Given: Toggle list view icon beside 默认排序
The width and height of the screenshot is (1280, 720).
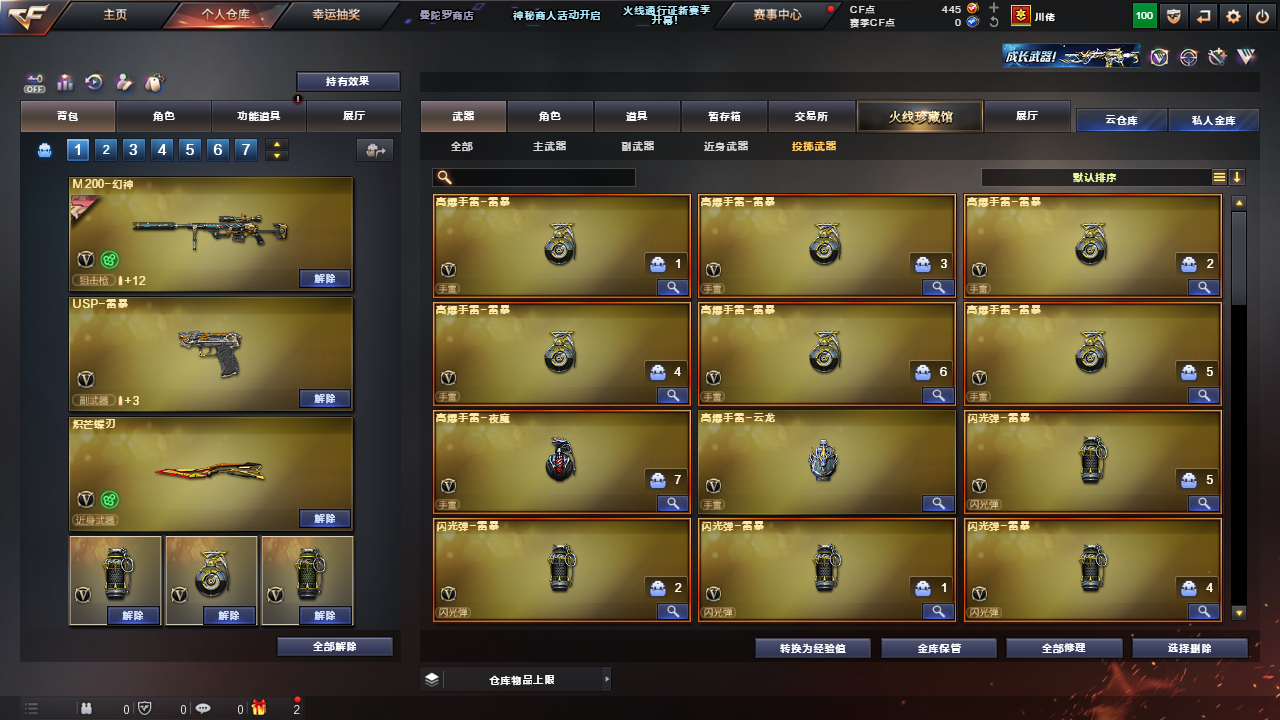Looking at the screenshot, I should 1219,177.
